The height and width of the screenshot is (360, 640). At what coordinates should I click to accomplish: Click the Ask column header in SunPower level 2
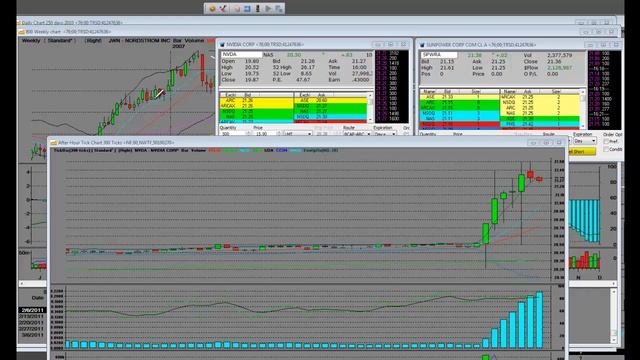pos(527,92)
